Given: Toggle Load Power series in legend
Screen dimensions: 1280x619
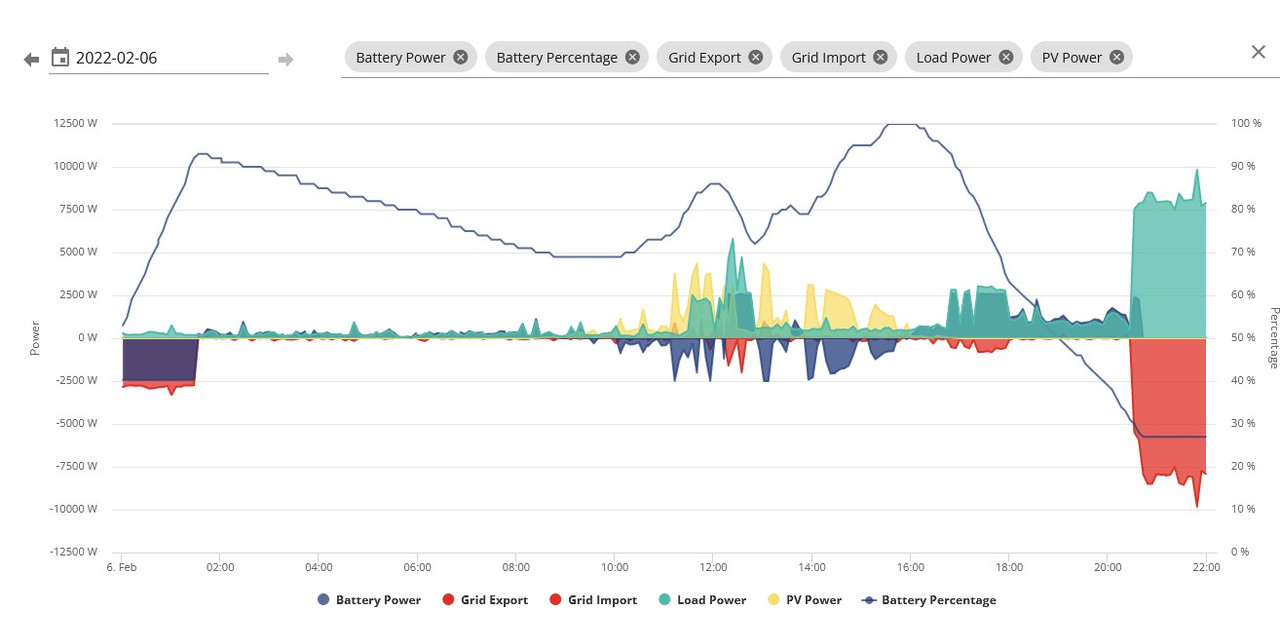Looking at the screenshot, I should [x=702, y=600].
